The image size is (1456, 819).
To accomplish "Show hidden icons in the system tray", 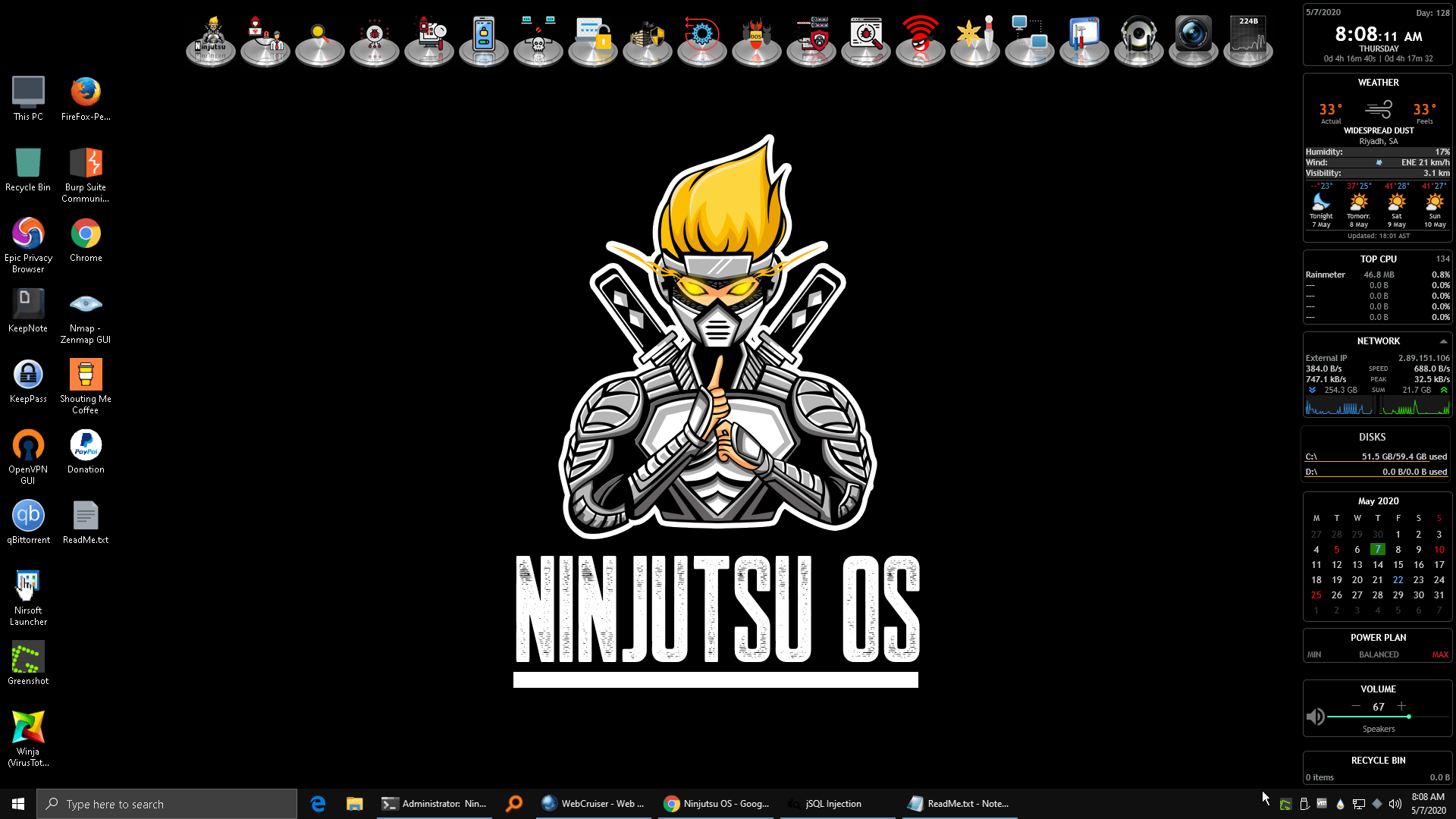I will [x=1266, y=803].
